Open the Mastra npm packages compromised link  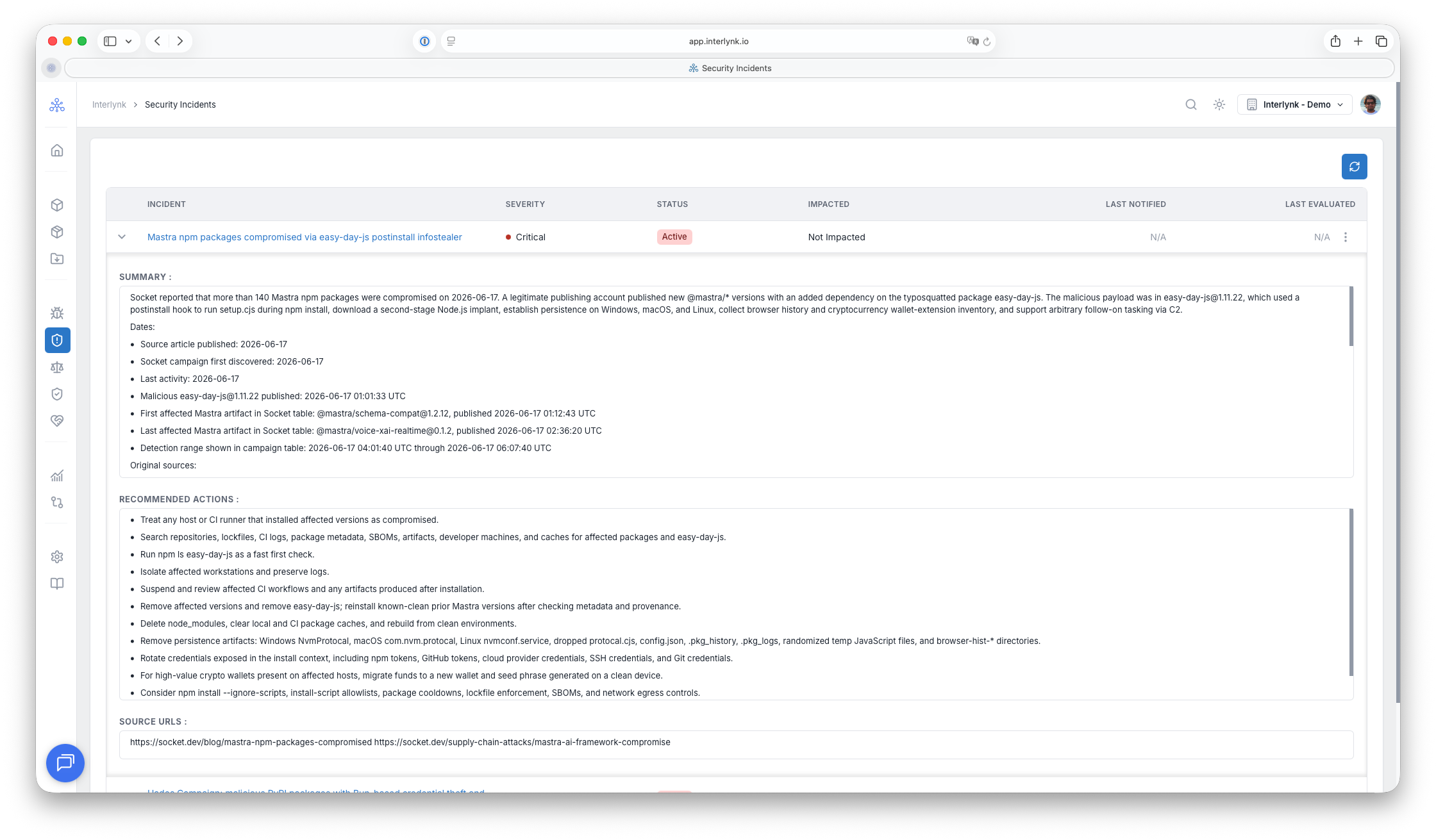pos(305,237)
